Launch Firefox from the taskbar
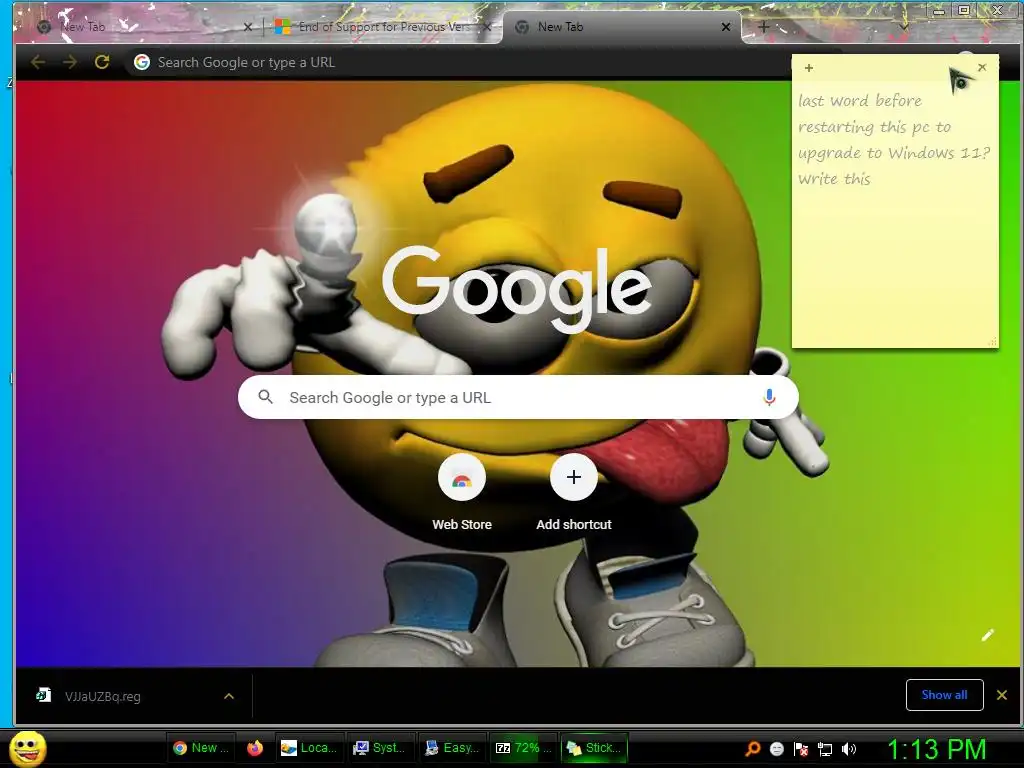Viewport: 1024px width, 768px height. [255, 748]
